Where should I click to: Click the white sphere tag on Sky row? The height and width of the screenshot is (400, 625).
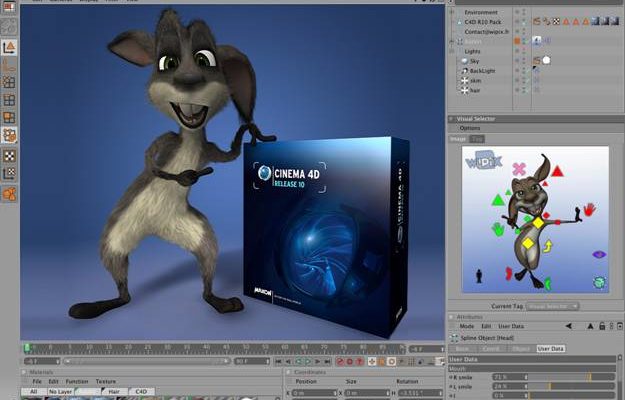(546, 61)
